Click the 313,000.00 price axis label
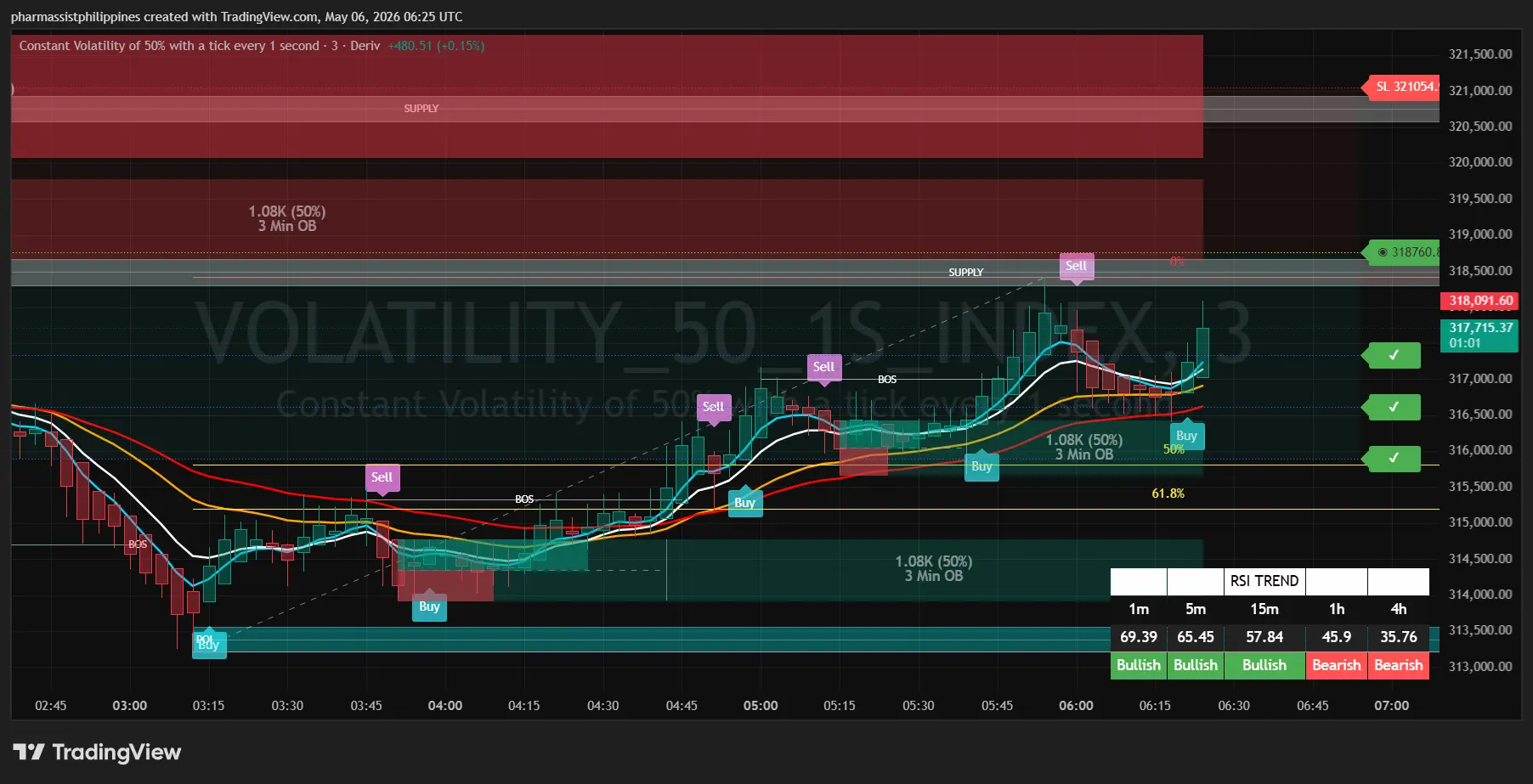The width and height of the screenshot is (1533, 784). tap(1480, 667)
